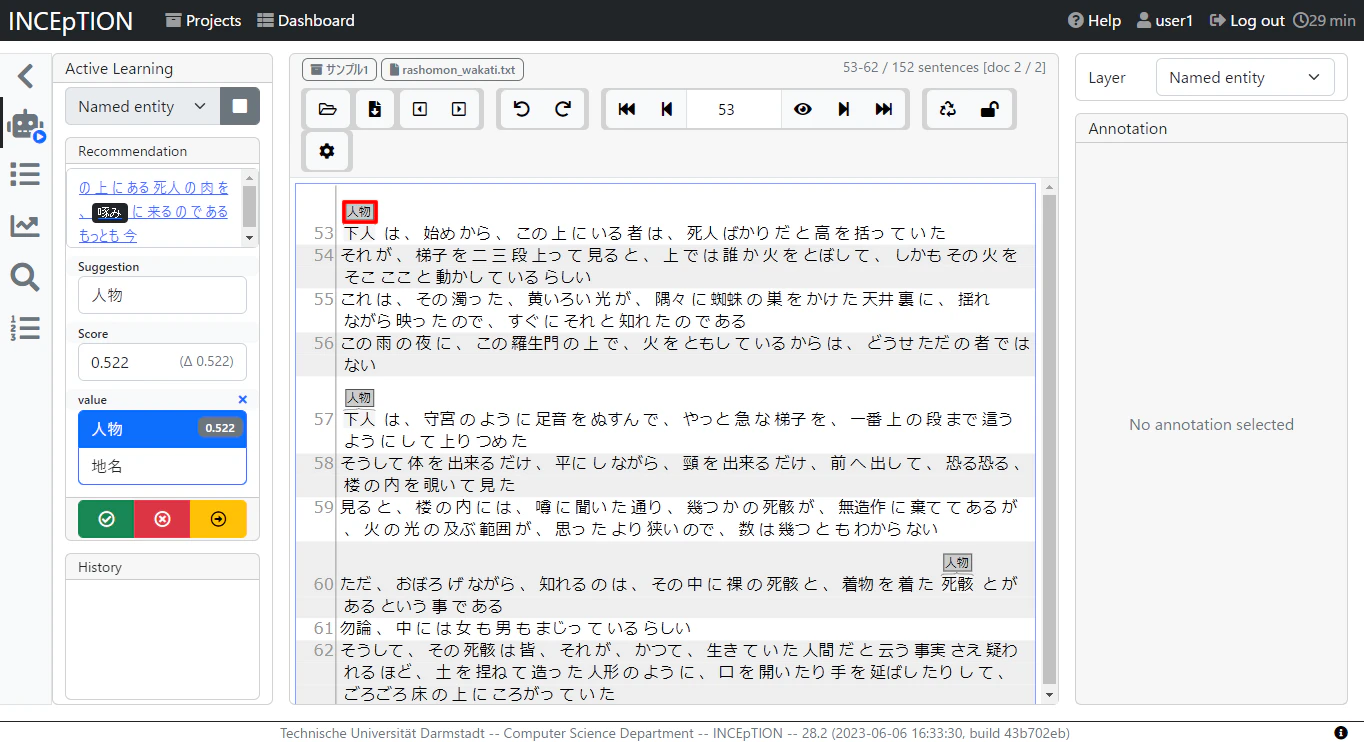Open the Active Learning robot sidebar icon
Image resolution: width=1364 pixels, height=742 pixels.
26,125
